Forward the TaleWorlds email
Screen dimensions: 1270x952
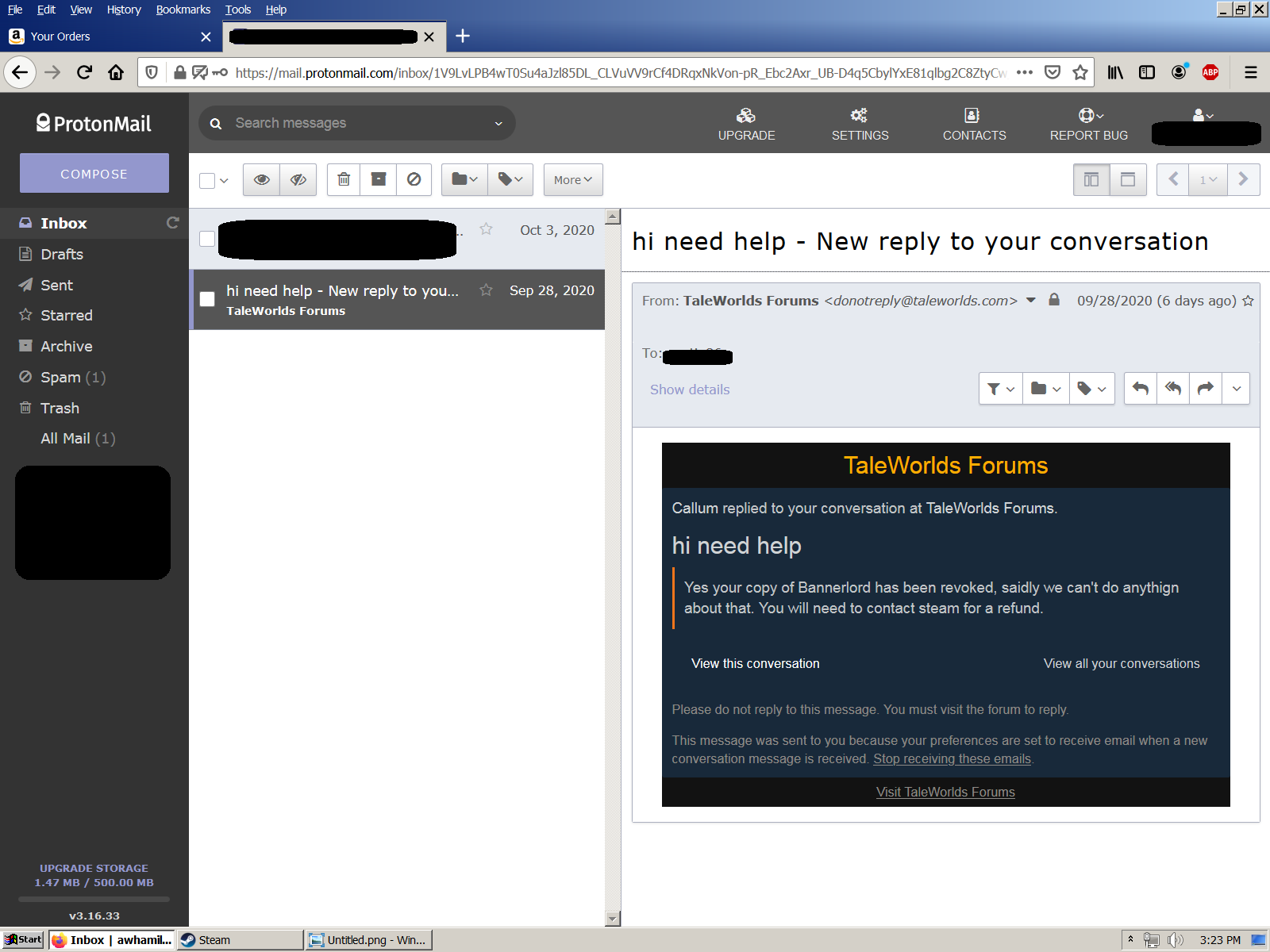[x=1206, y=389]
